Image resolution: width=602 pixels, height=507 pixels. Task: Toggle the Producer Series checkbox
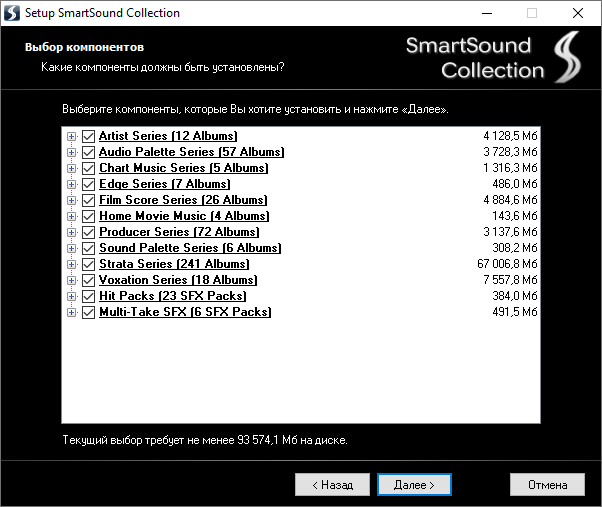[x=88, y=232]
